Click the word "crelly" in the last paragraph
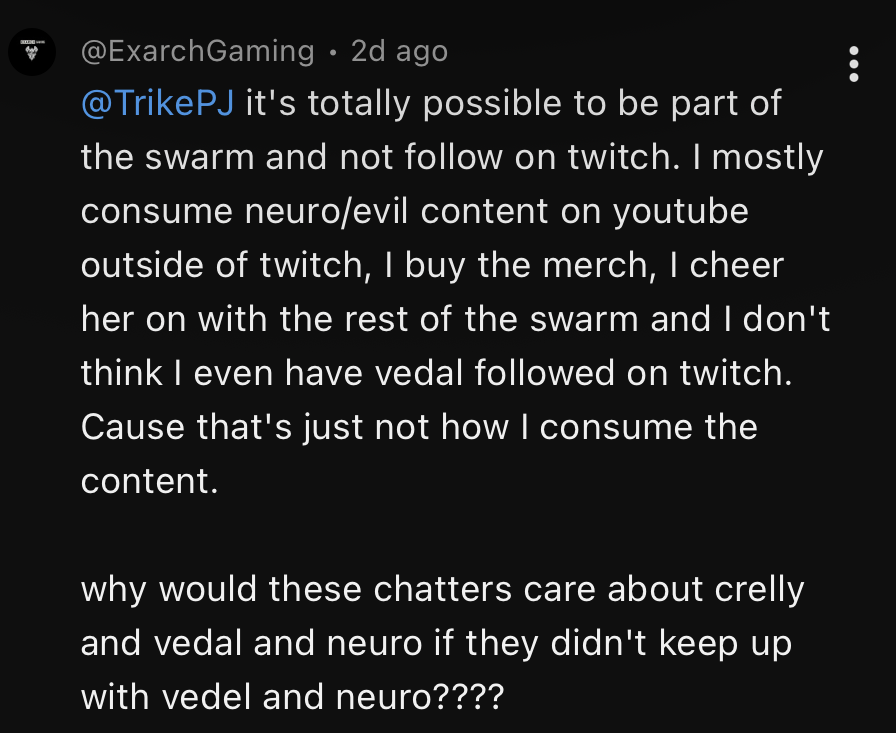Viewport: 896px width, 733px height. [x=760, y=590]
